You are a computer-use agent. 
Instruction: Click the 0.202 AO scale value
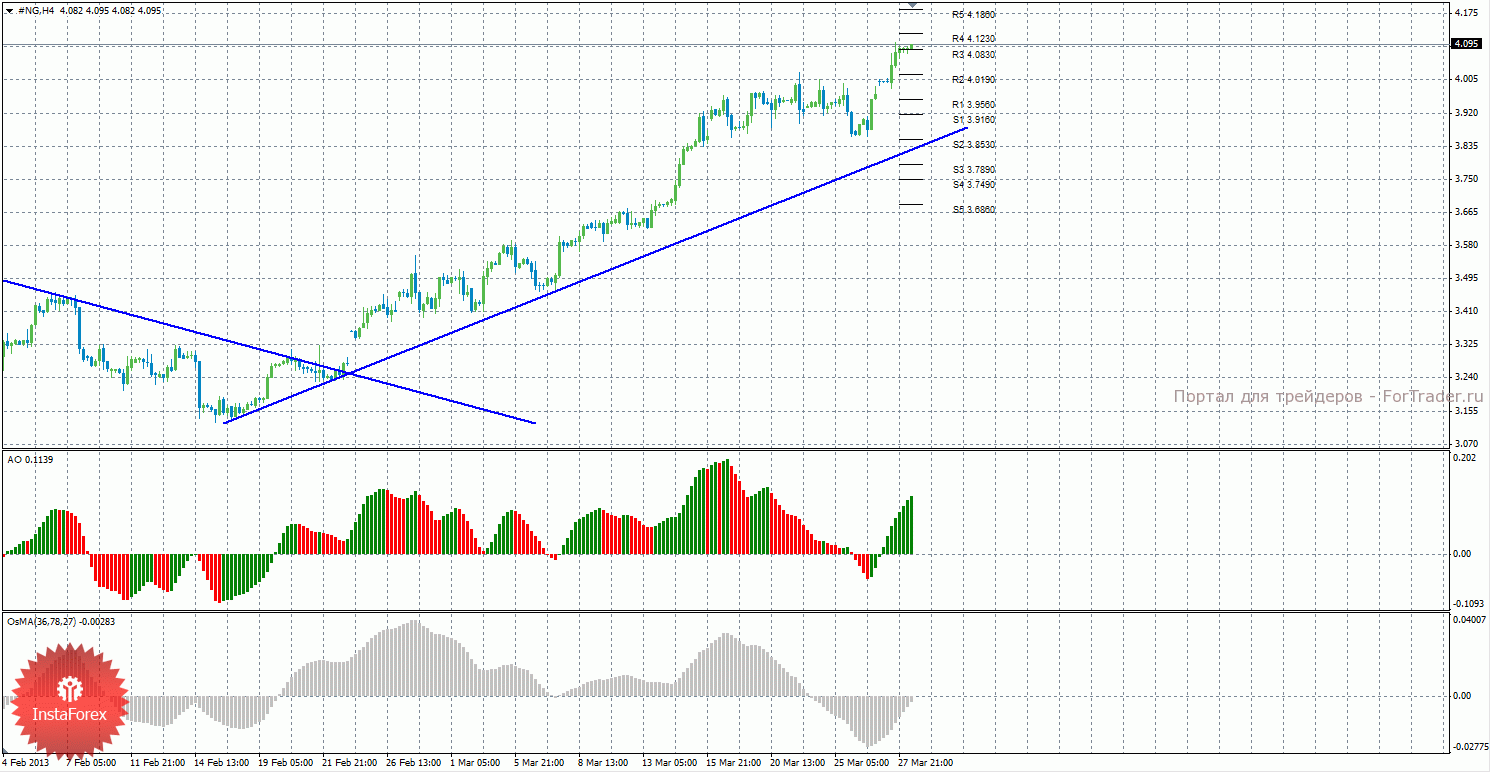click(x=1465, y=458)
